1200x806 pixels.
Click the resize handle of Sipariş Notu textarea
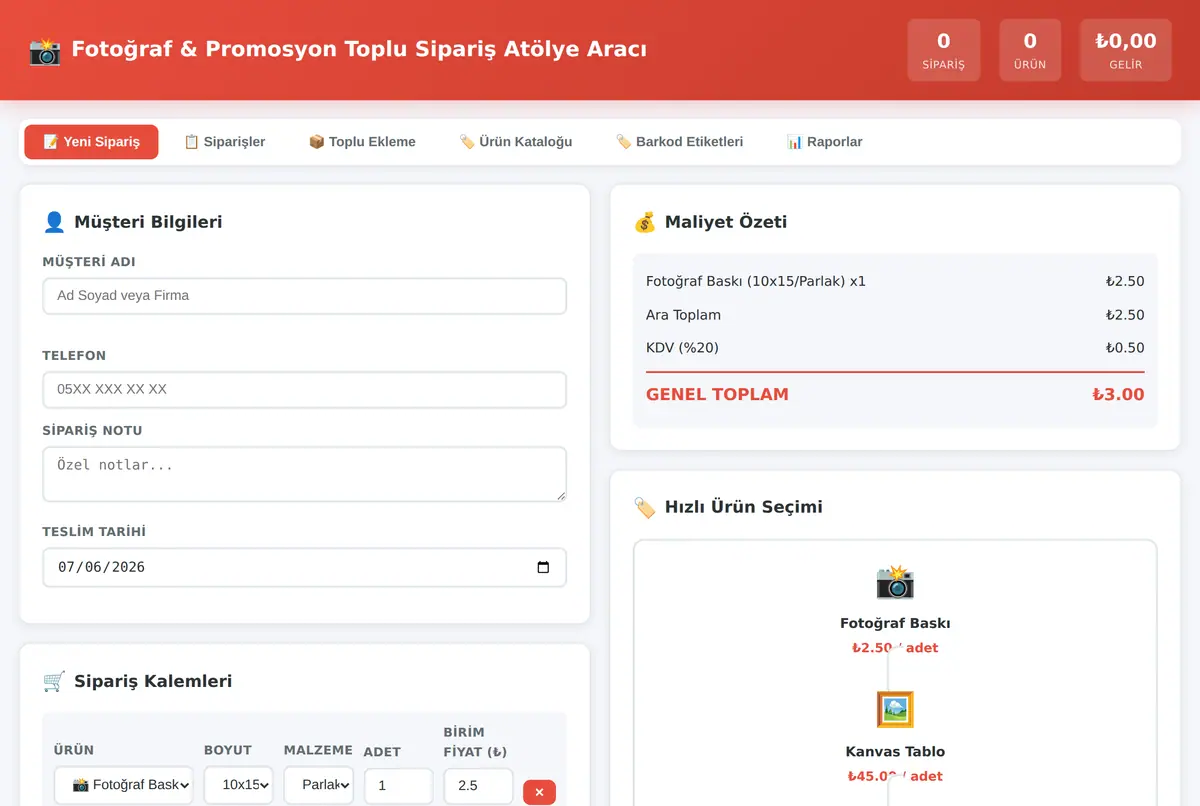click(x=560, y=495)
